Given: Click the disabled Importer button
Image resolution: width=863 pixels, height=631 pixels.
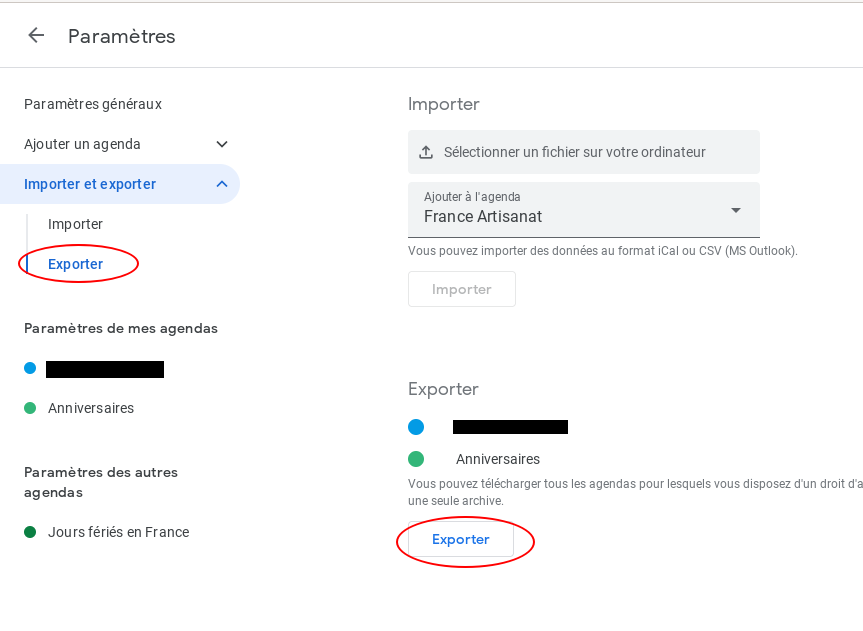Looking at the screenshot, I should (461, 289).
